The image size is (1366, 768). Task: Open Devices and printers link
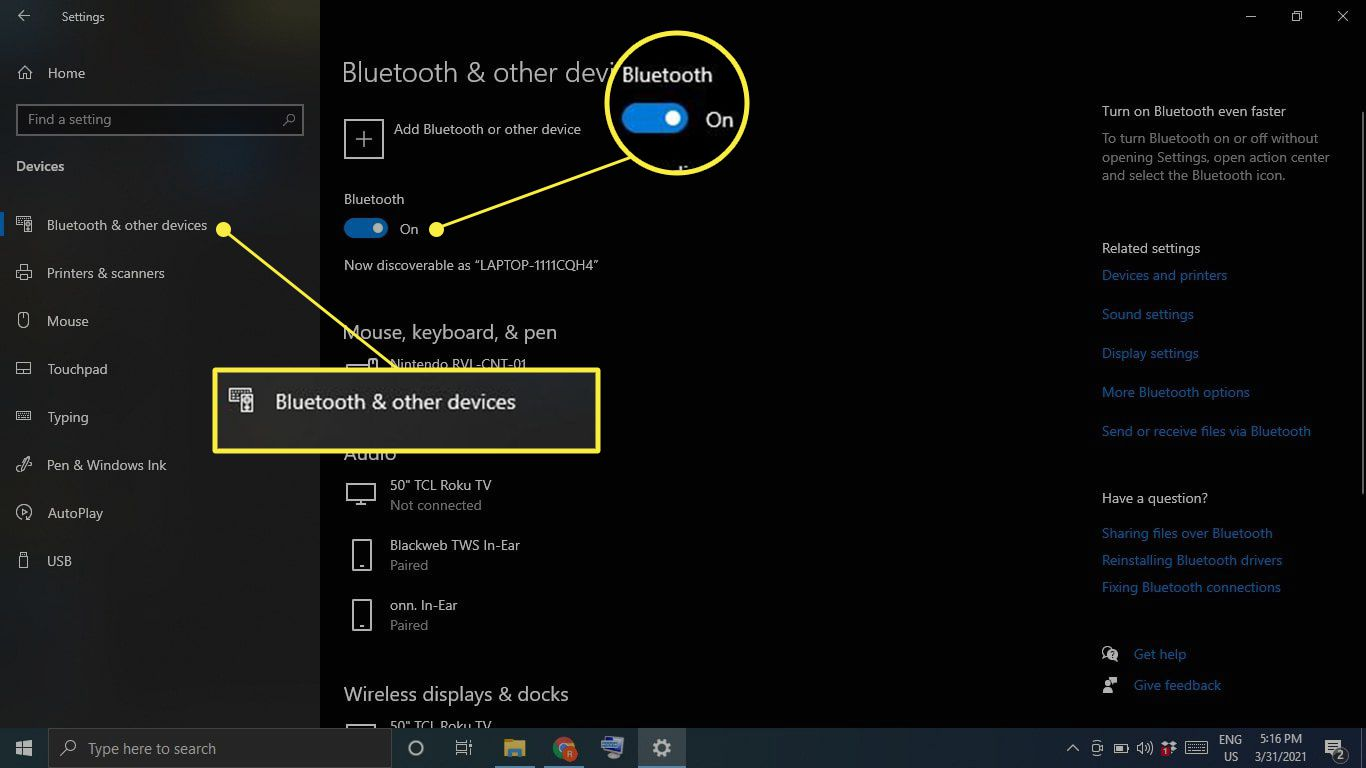(1164, 275)
